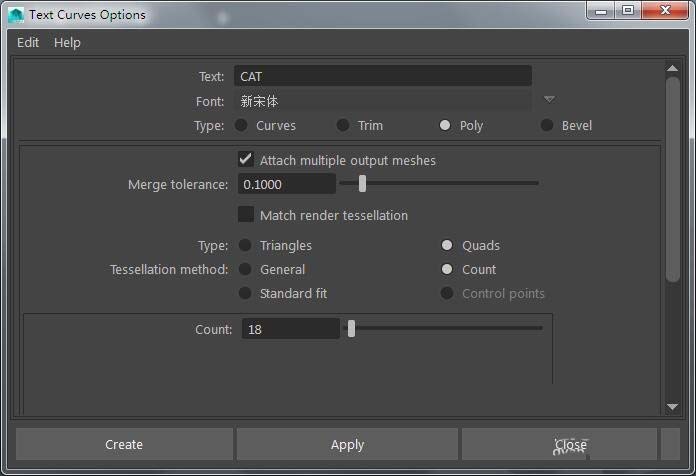
Task: Click the Apply button
Action: (347, 444)
